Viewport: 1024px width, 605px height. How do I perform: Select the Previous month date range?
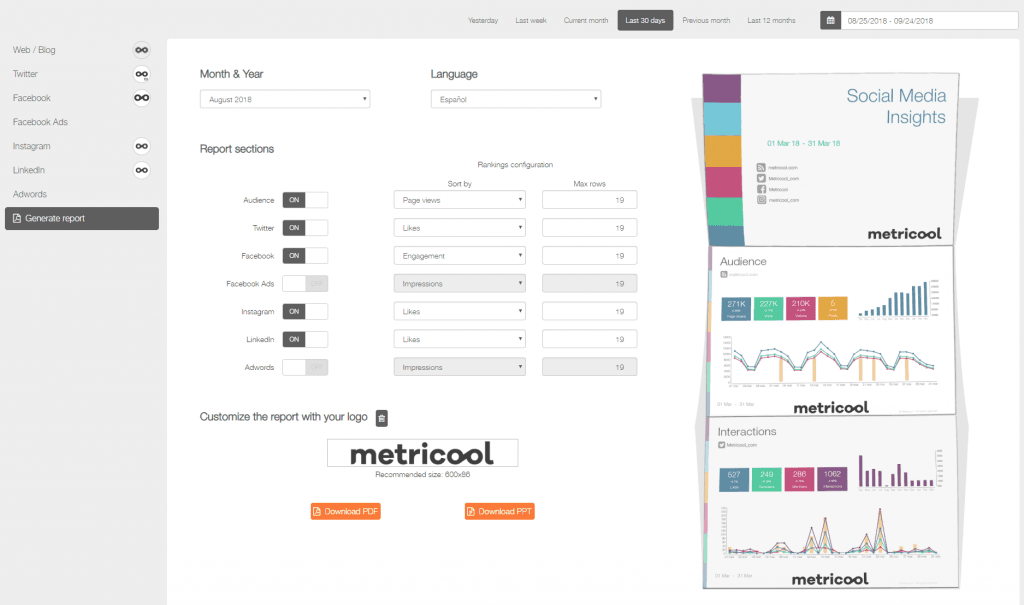[706, 20]
